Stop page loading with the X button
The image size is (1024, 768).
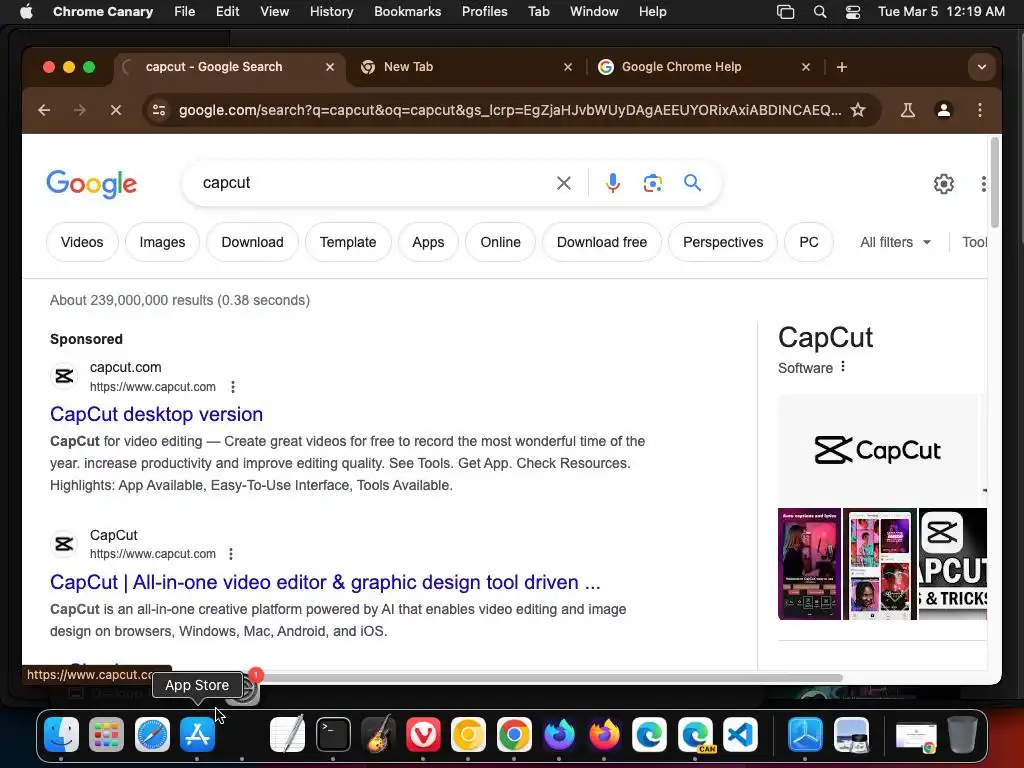(x=116, y=110)
